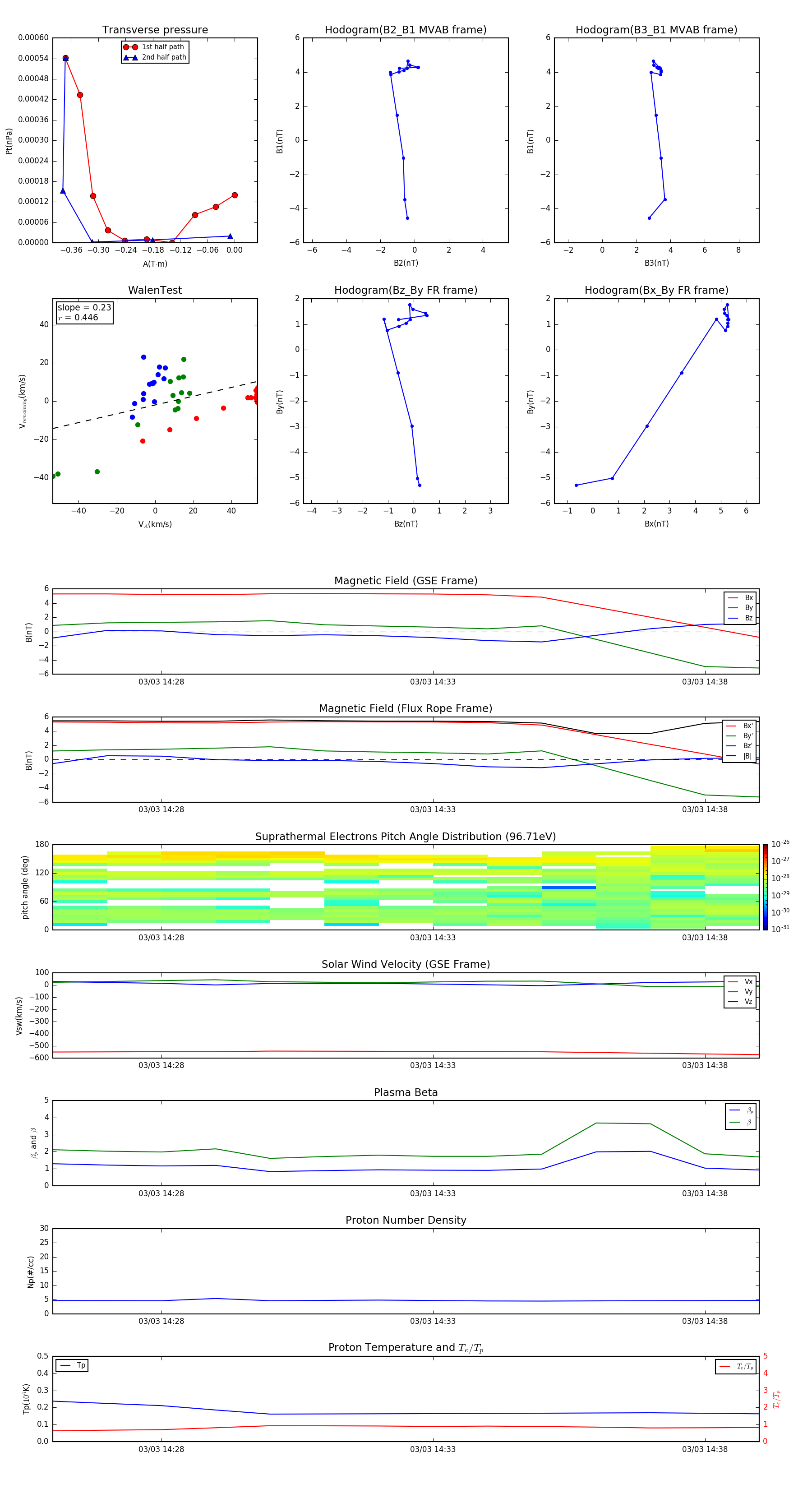Select the '1st half path' legend entry
812x1489 pixels.
(x=154, y=47)
